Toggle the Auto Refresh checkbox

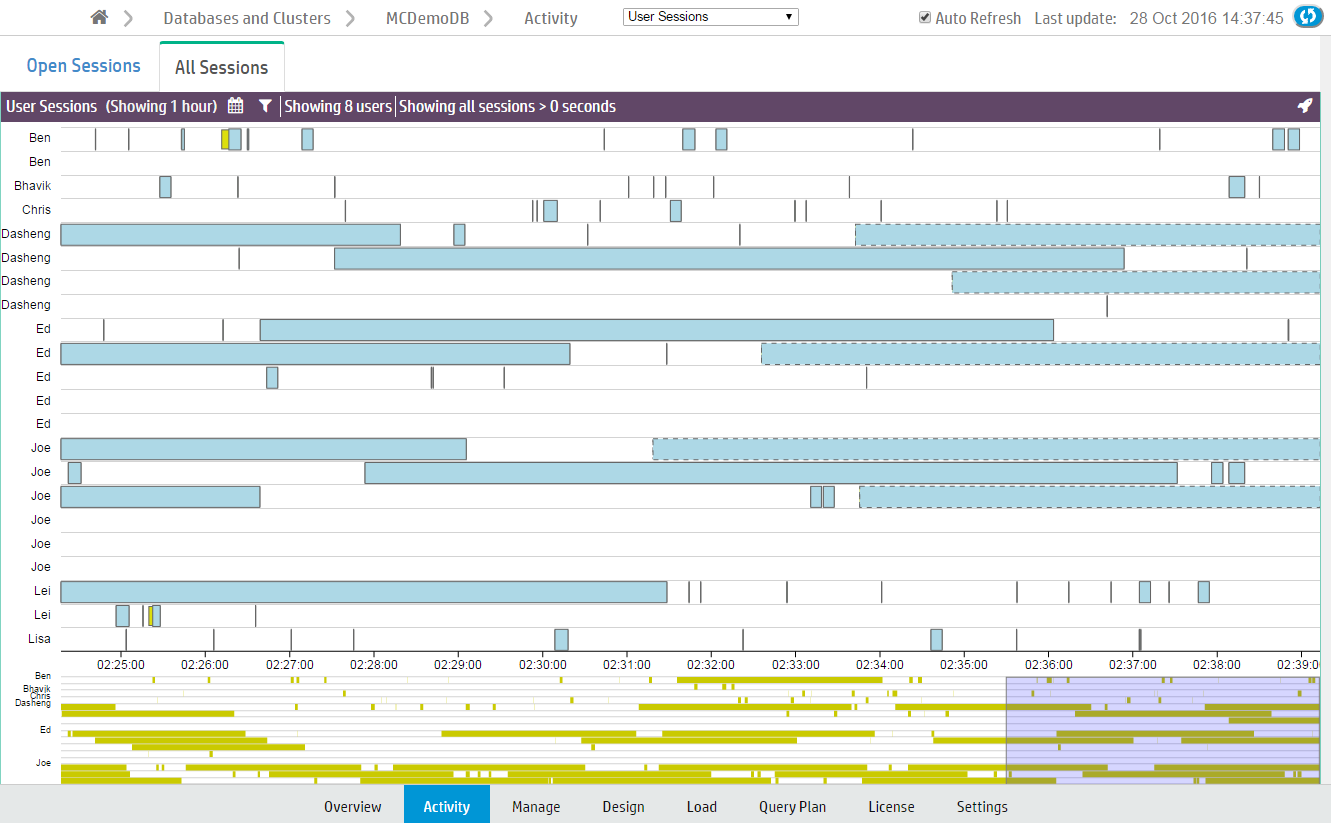point(925,18)
